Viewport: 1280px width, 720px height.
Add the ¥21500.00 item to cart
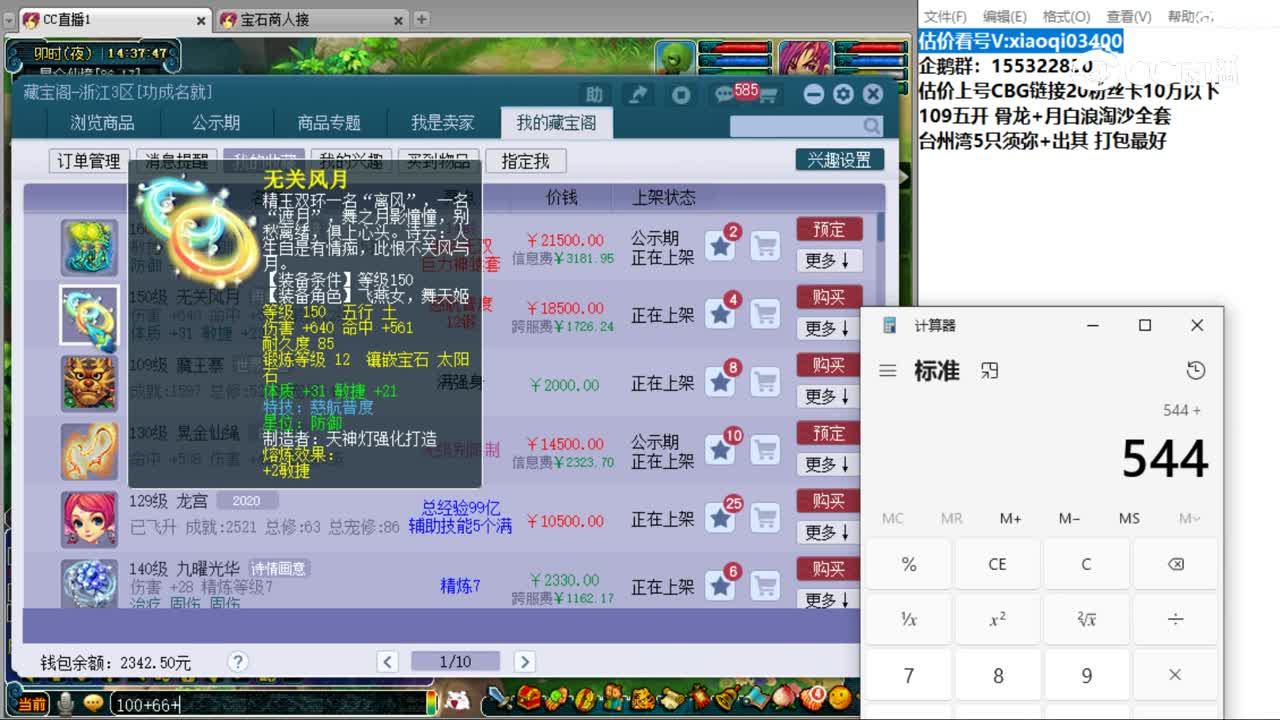click(x=765, y=245)
